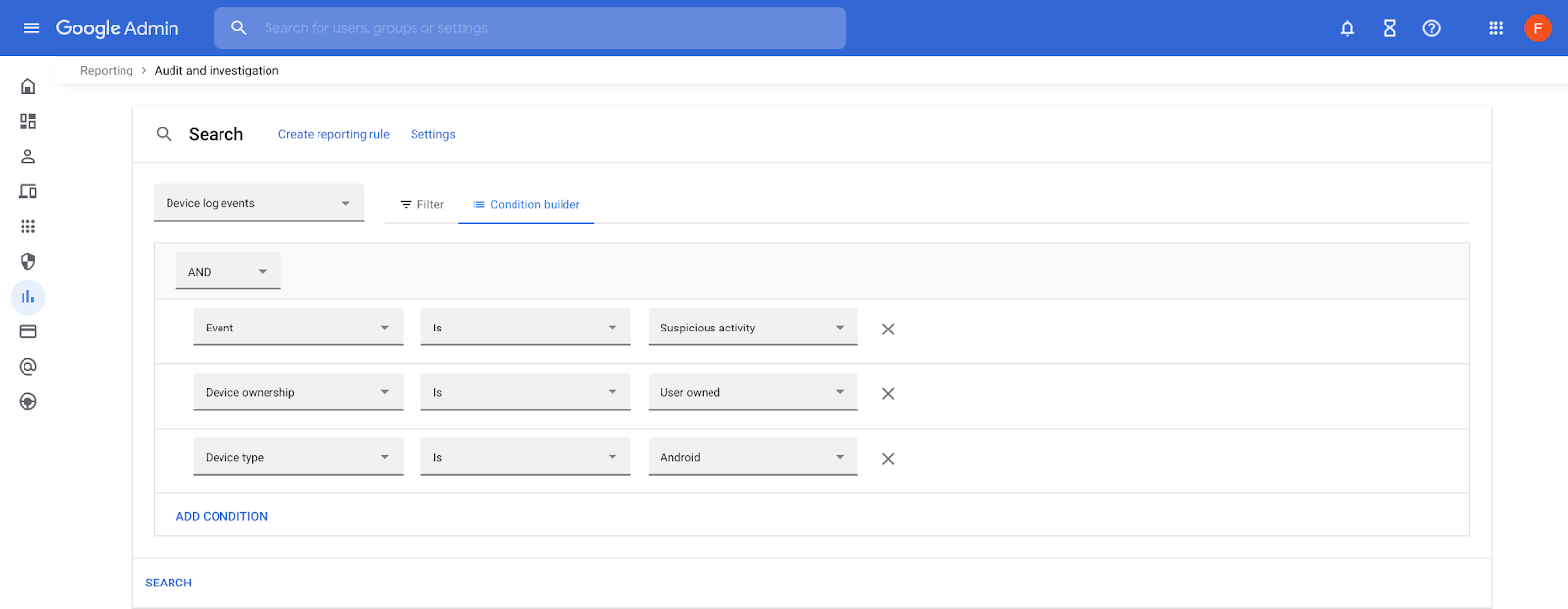This screenshot has height=609, width=1568.
Task: Open the Settings link
Action: click(433, 134)
